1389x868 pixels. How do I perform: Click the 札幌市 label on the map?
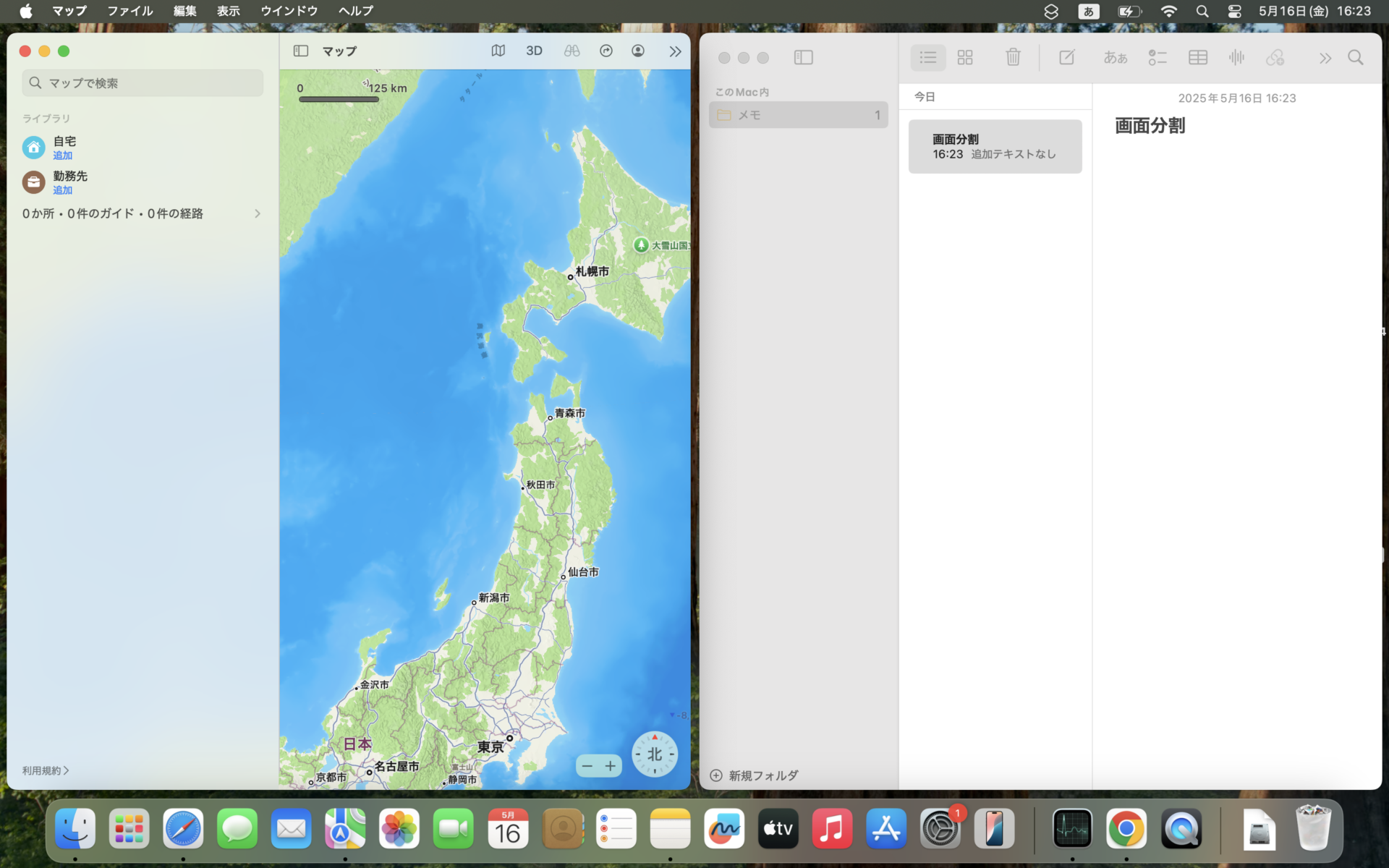[592, 271]
